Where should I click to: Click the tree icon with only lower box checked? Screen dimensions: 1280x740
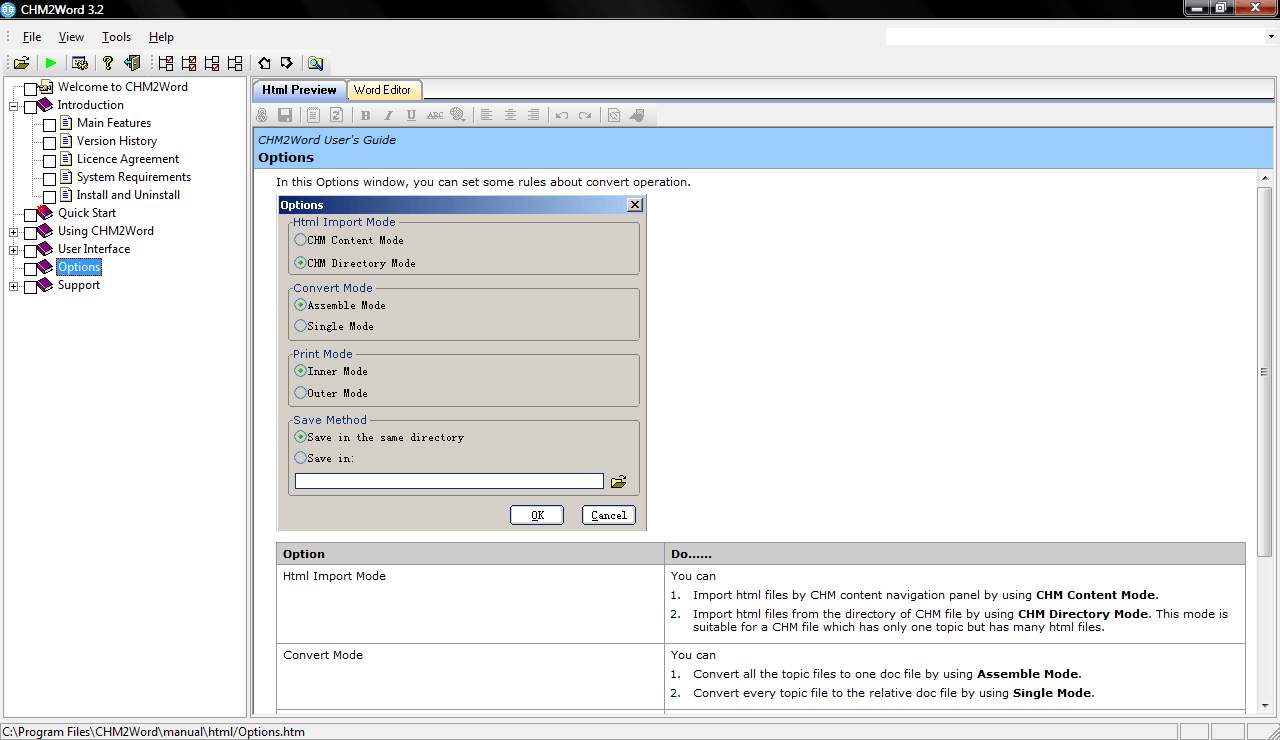point(212,63)
